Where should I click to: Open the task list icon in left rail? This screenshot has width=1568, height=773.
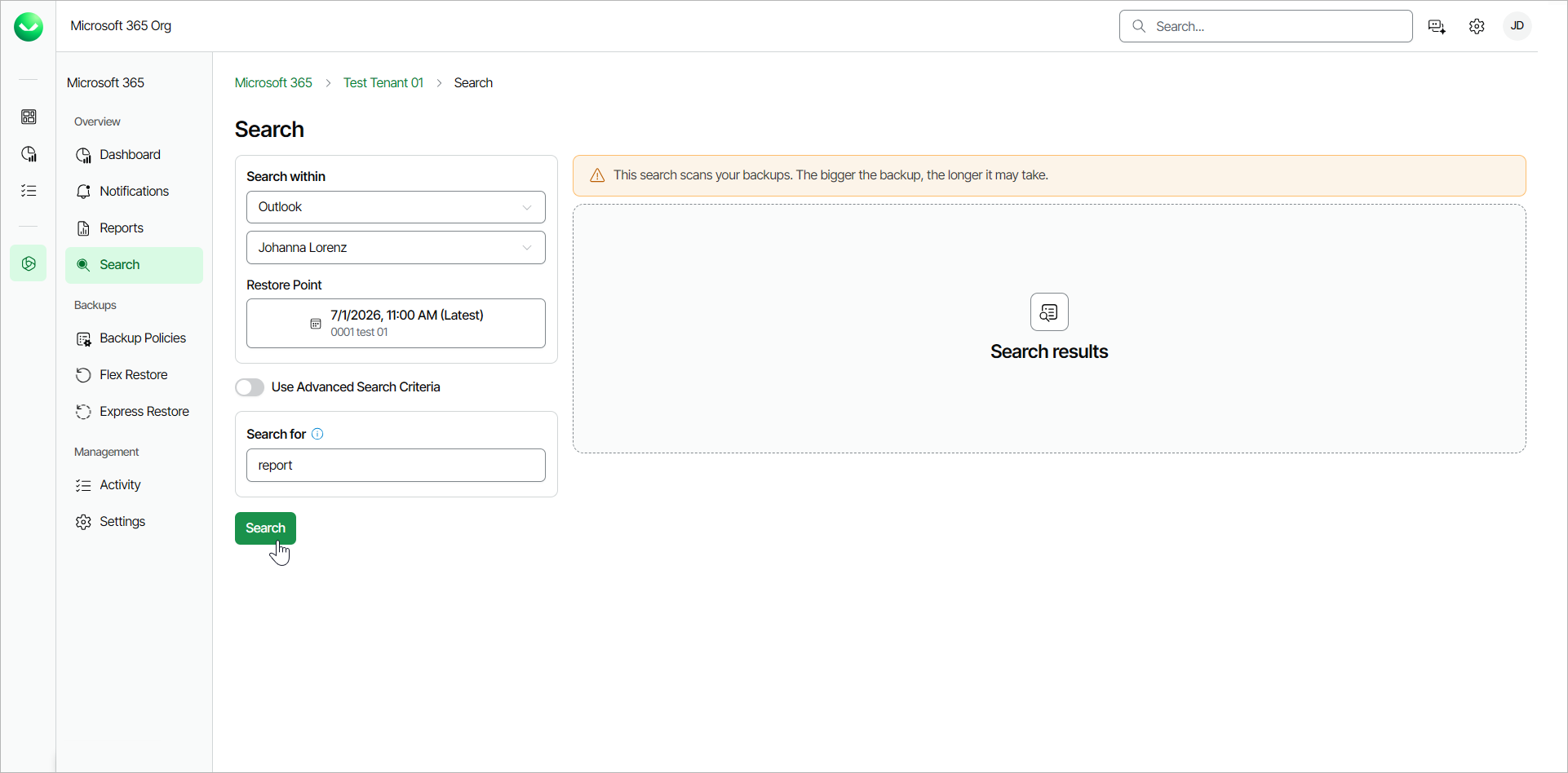29,191
